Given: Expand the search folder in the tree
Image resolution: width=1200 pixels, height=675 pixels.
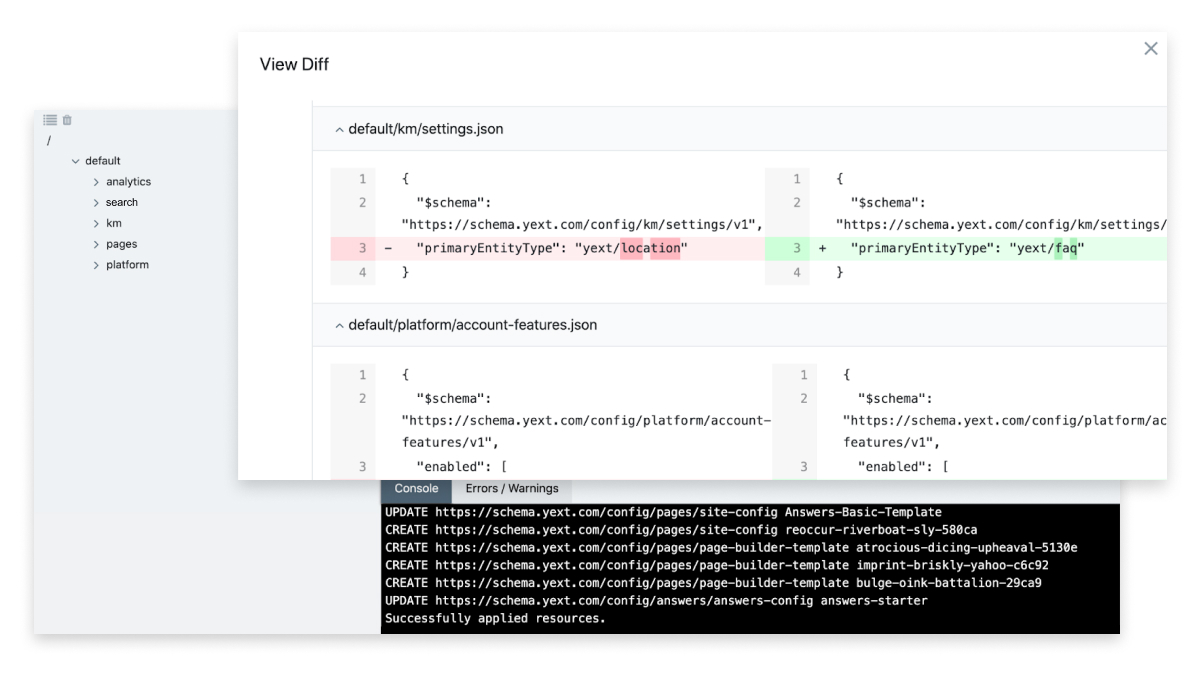Looking at the screenshot, I should [96, 202].
